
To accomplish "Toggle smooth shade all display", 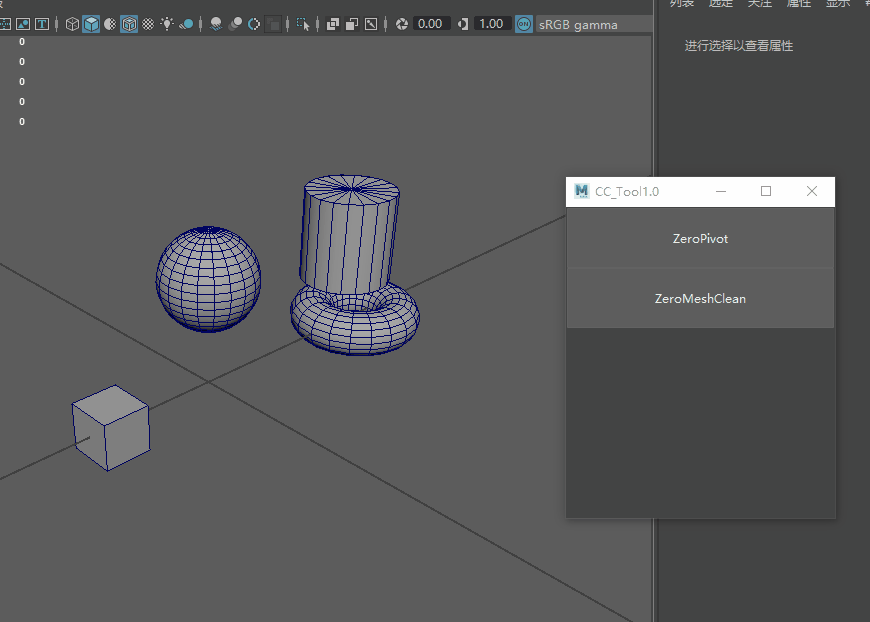I will tap(91, 24).
